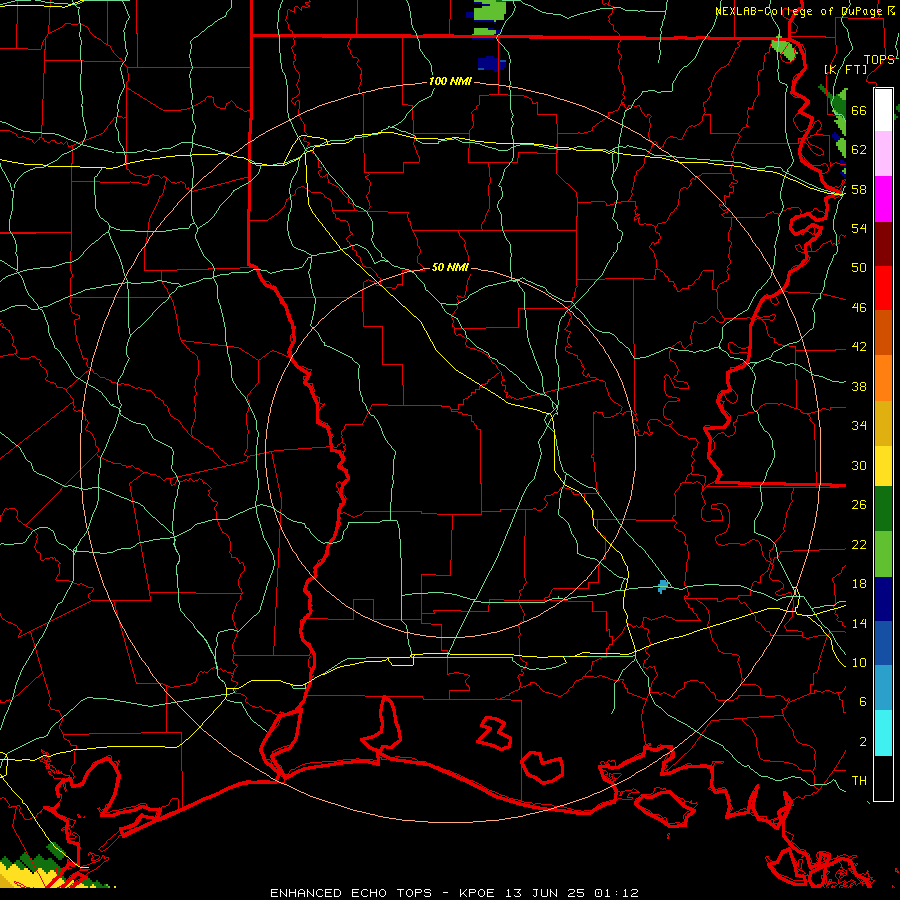Select the dark red 50 kft legend swatch

(883, 244)
